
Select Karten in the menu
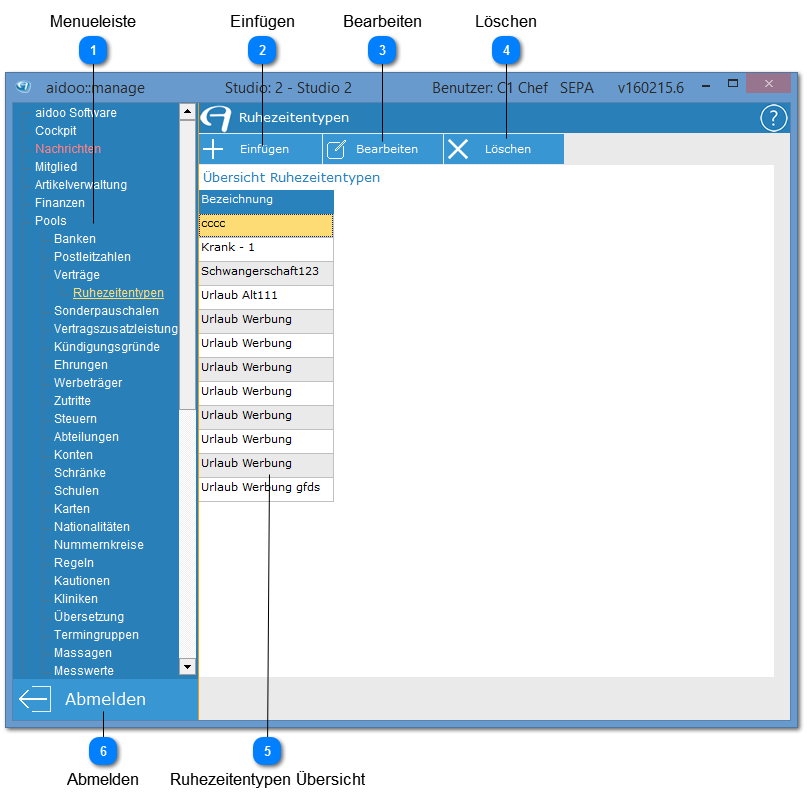tap(72, 509)
